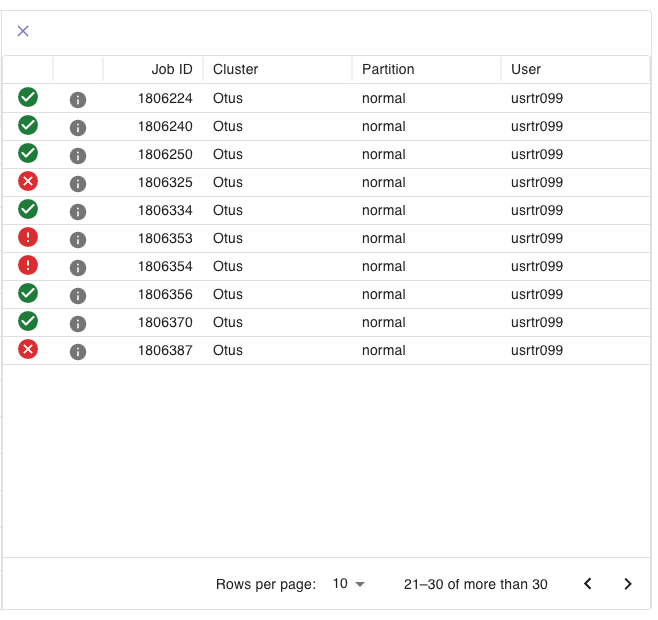Click red exclamation status of job 1806353
Viewport: 658px width, 620px height.
point(28,237)
